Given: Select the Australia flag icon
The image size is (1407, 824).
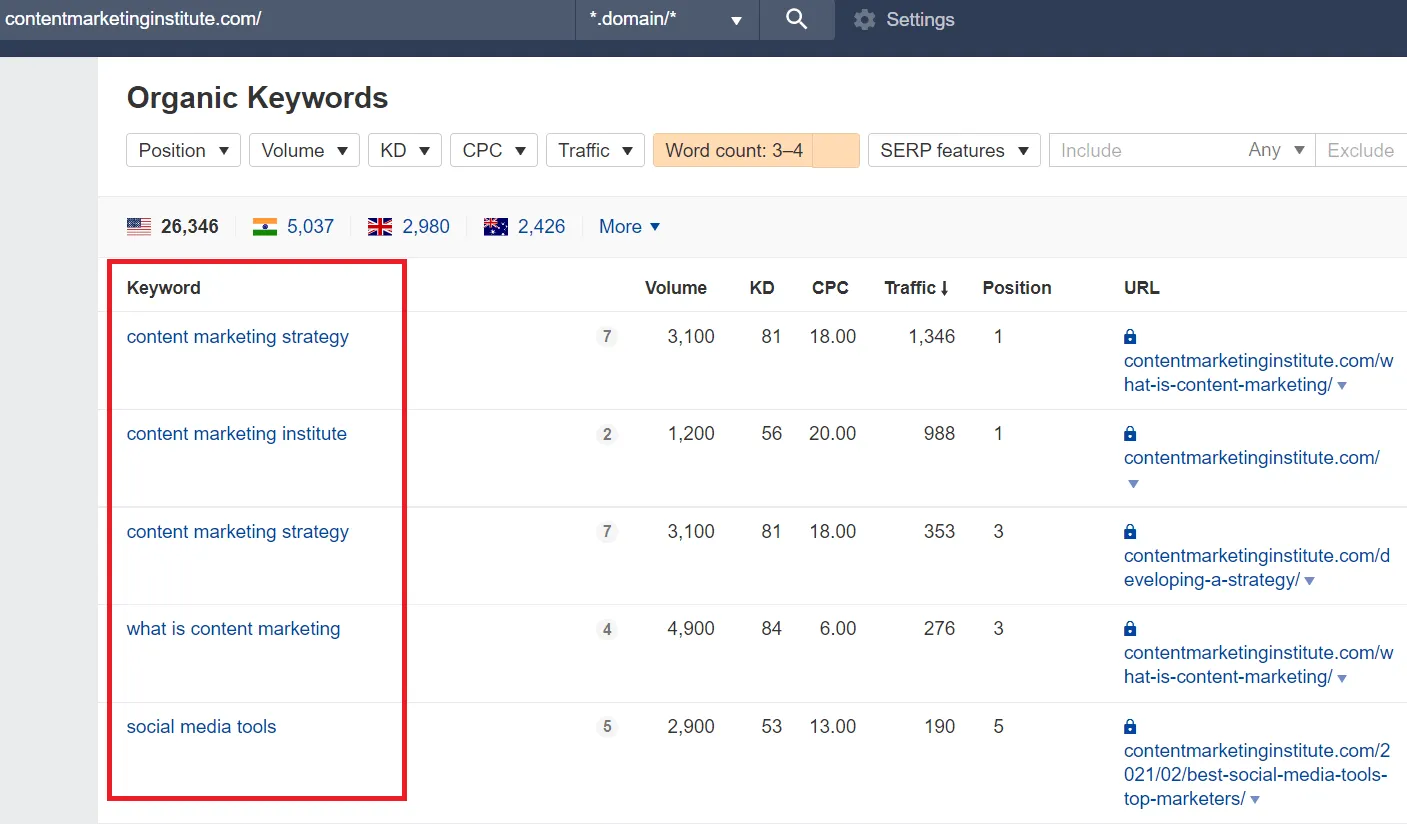Looking at the screenshot, I should click(x=495, y=227).
